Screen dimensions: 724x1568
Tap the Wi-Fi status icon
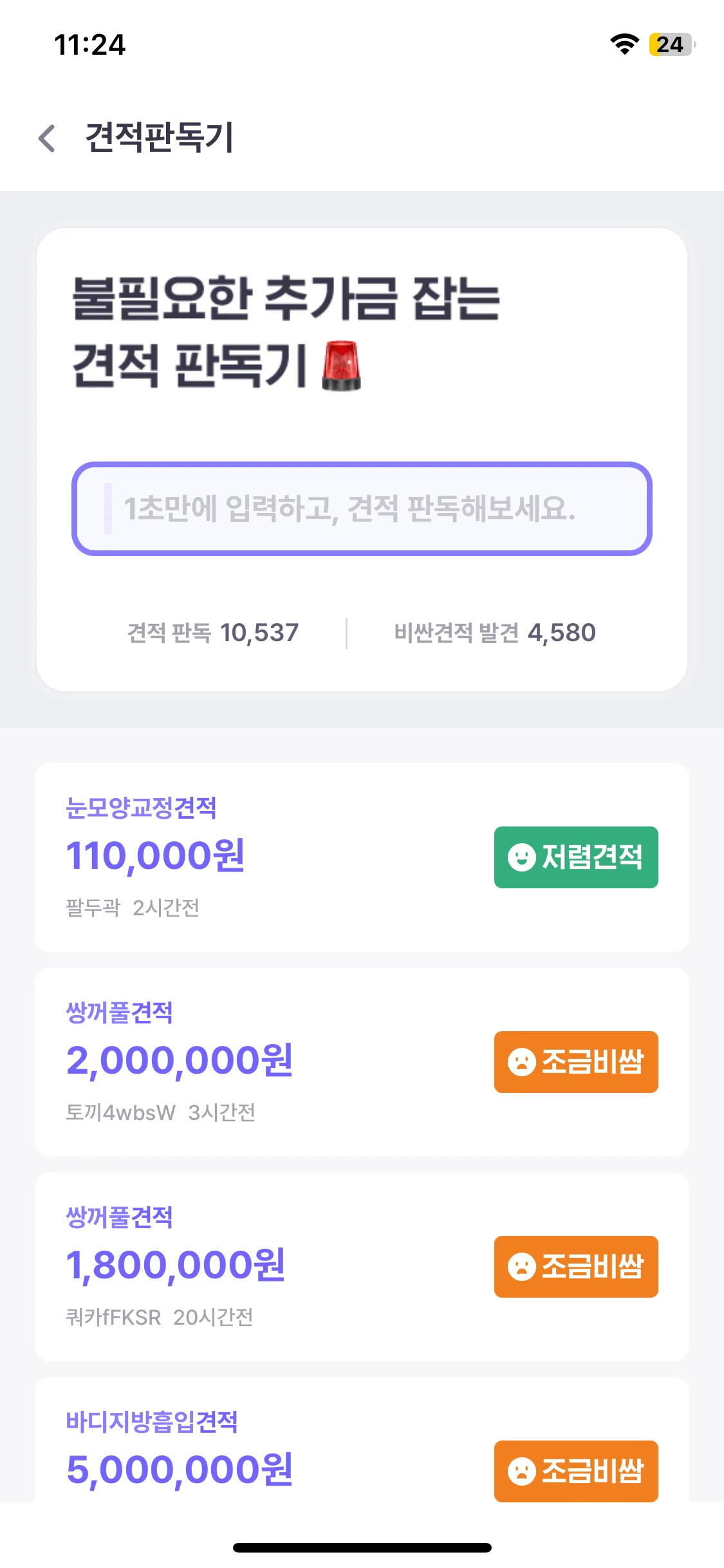[624, 44]
